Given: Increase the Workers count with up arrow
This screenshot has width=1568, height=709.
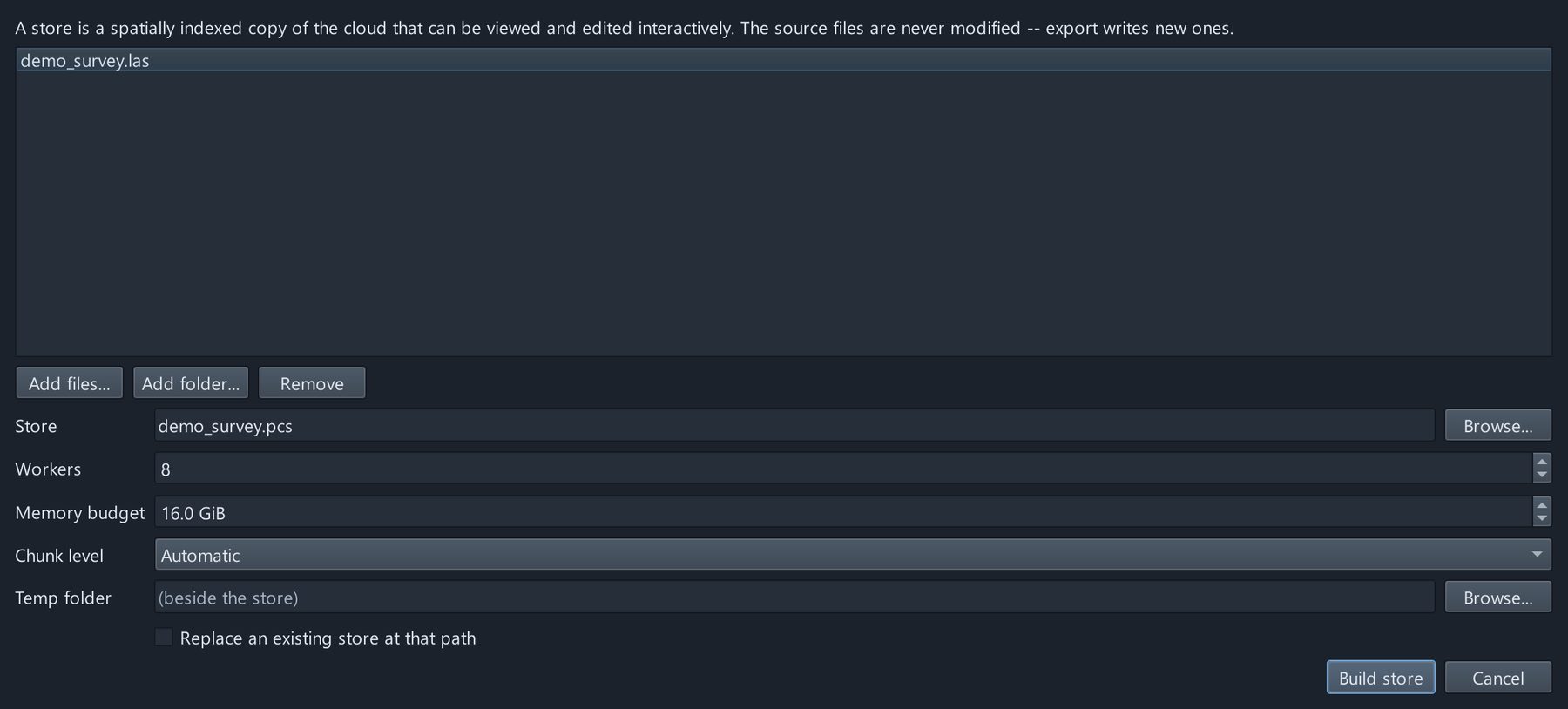Looking at the screenshot, I should pyautogui.click(x=1542, y=462).
